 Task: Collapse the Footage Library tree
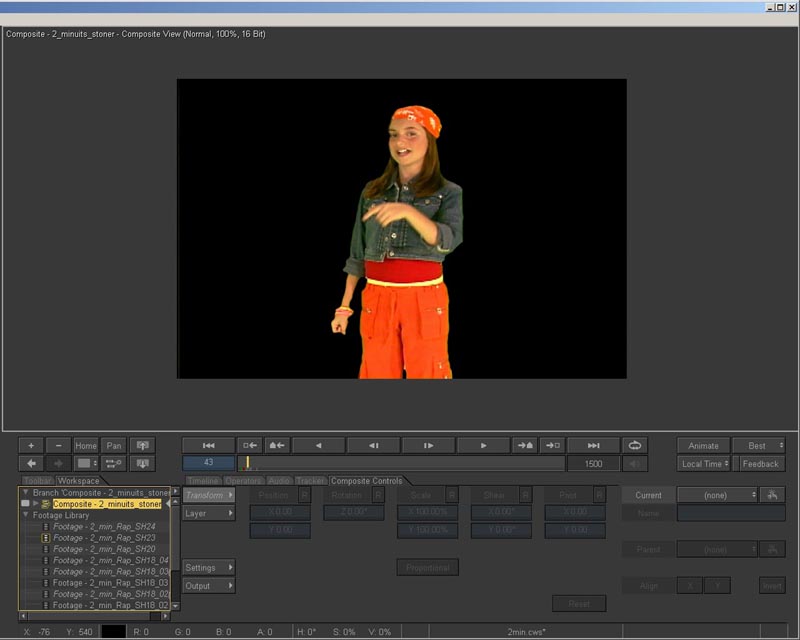[25, 515]
